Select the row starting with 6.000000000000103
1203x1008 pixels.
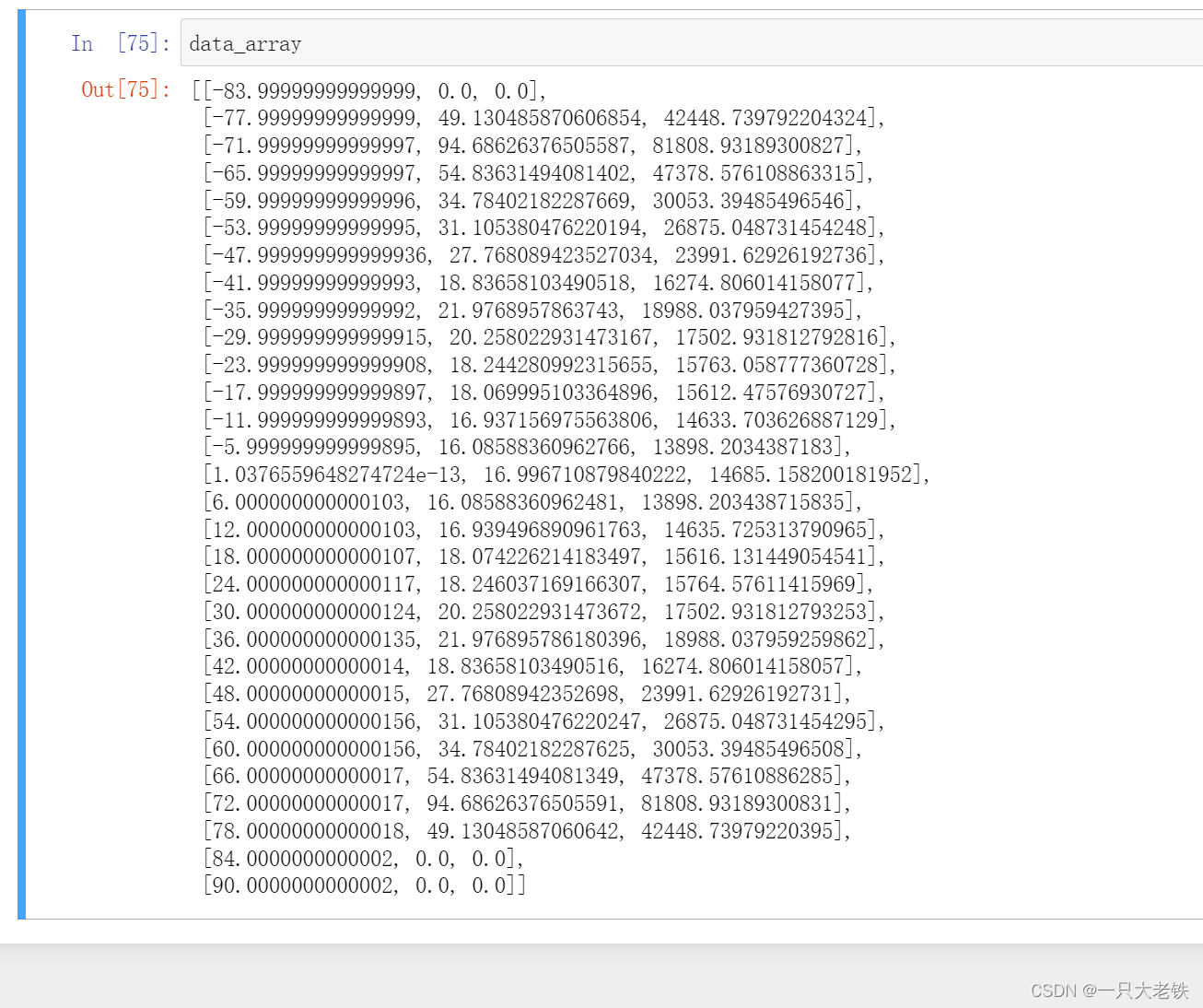[x=533, y=502]
